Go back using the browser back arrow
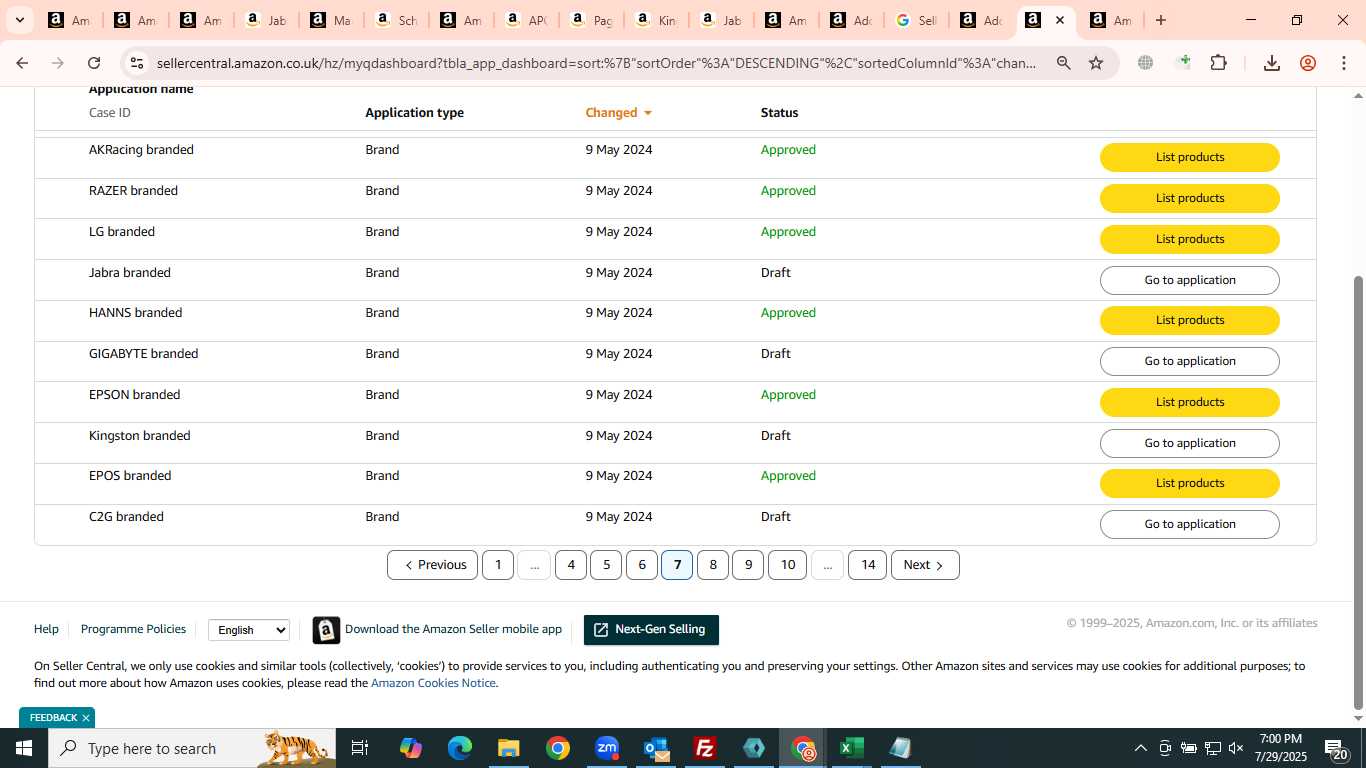 (x=22, y=63)
